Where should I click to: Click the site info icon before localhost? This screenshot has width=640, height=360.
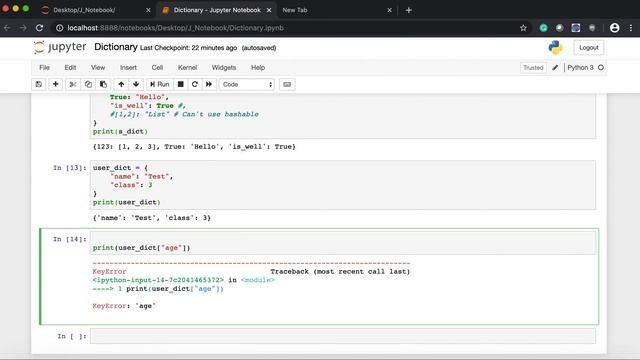tap(60, 28)
